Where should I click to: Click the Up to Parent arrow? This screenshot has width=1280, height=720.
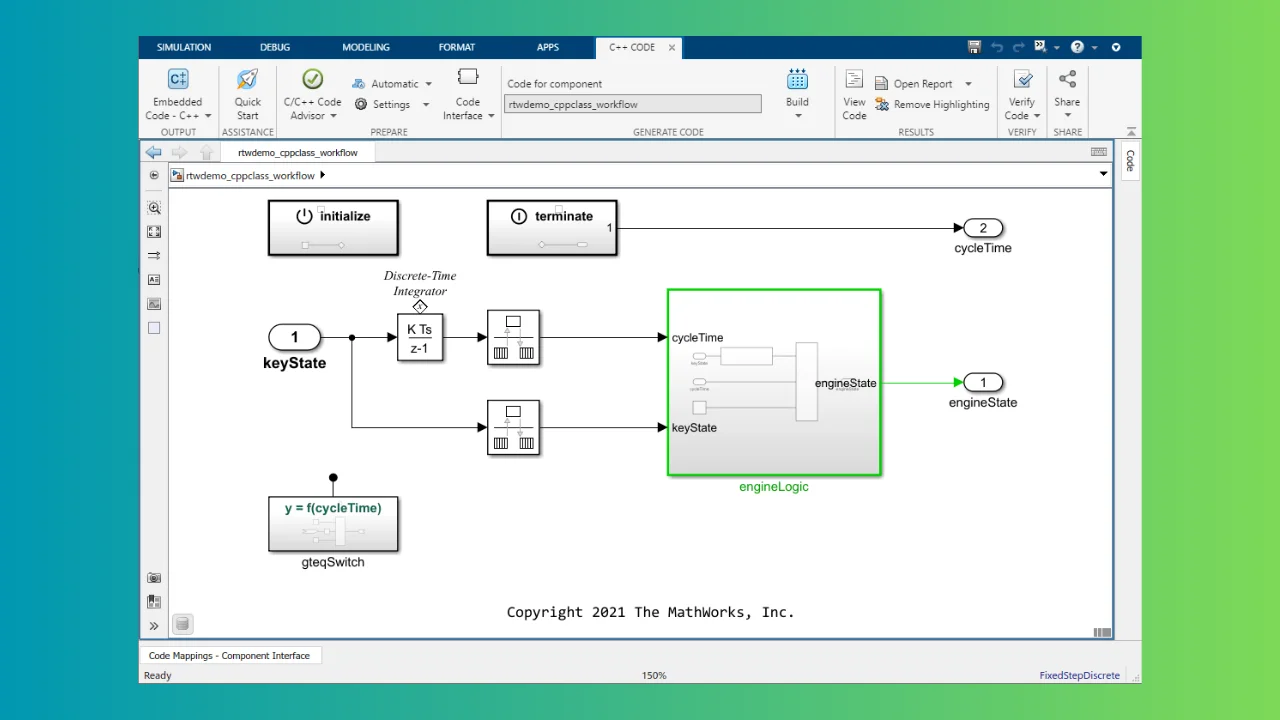coord(206,152)
